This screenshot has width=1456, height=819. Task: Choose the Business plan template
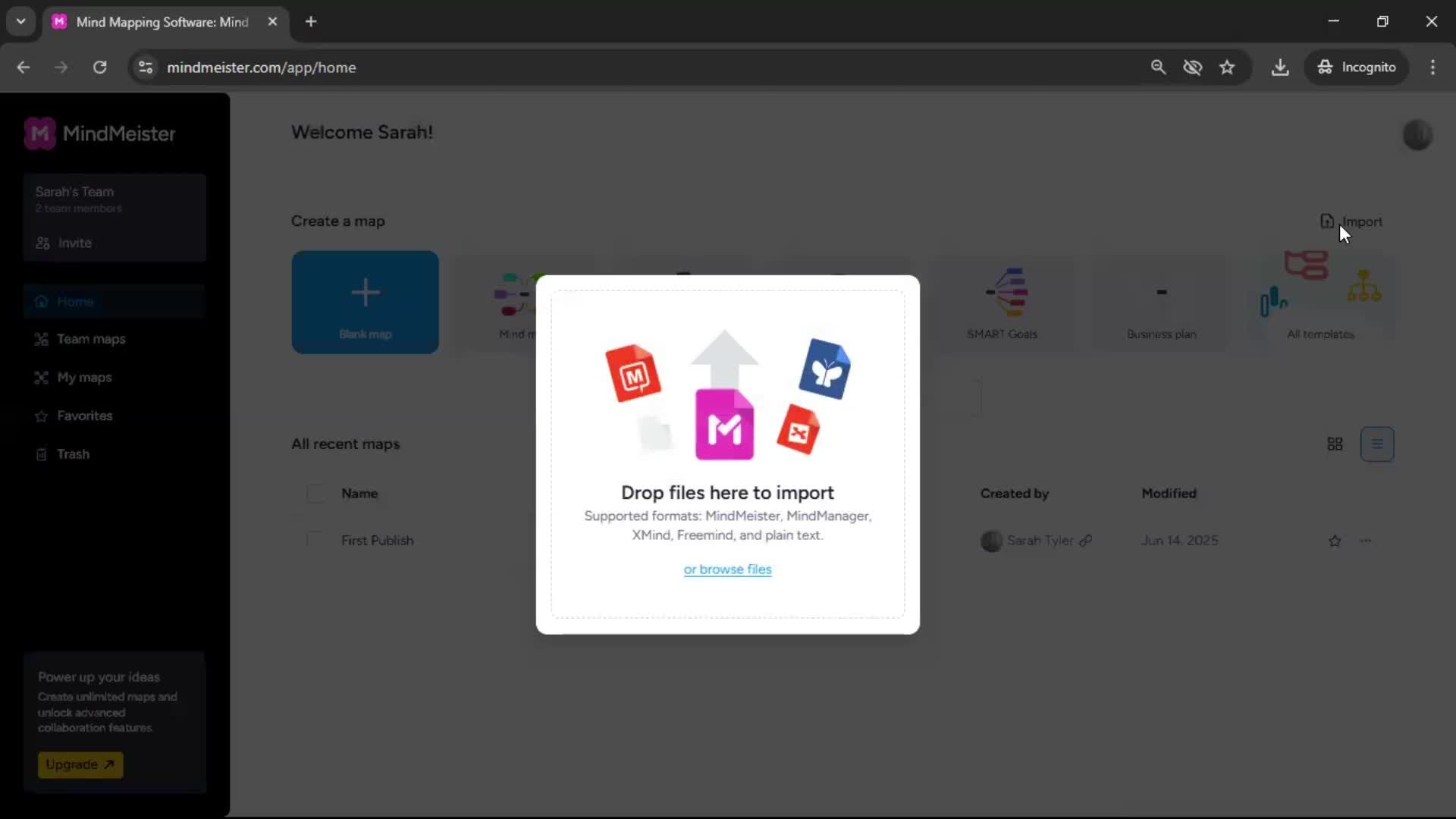pyautogui.click(x=1161, y=303)
